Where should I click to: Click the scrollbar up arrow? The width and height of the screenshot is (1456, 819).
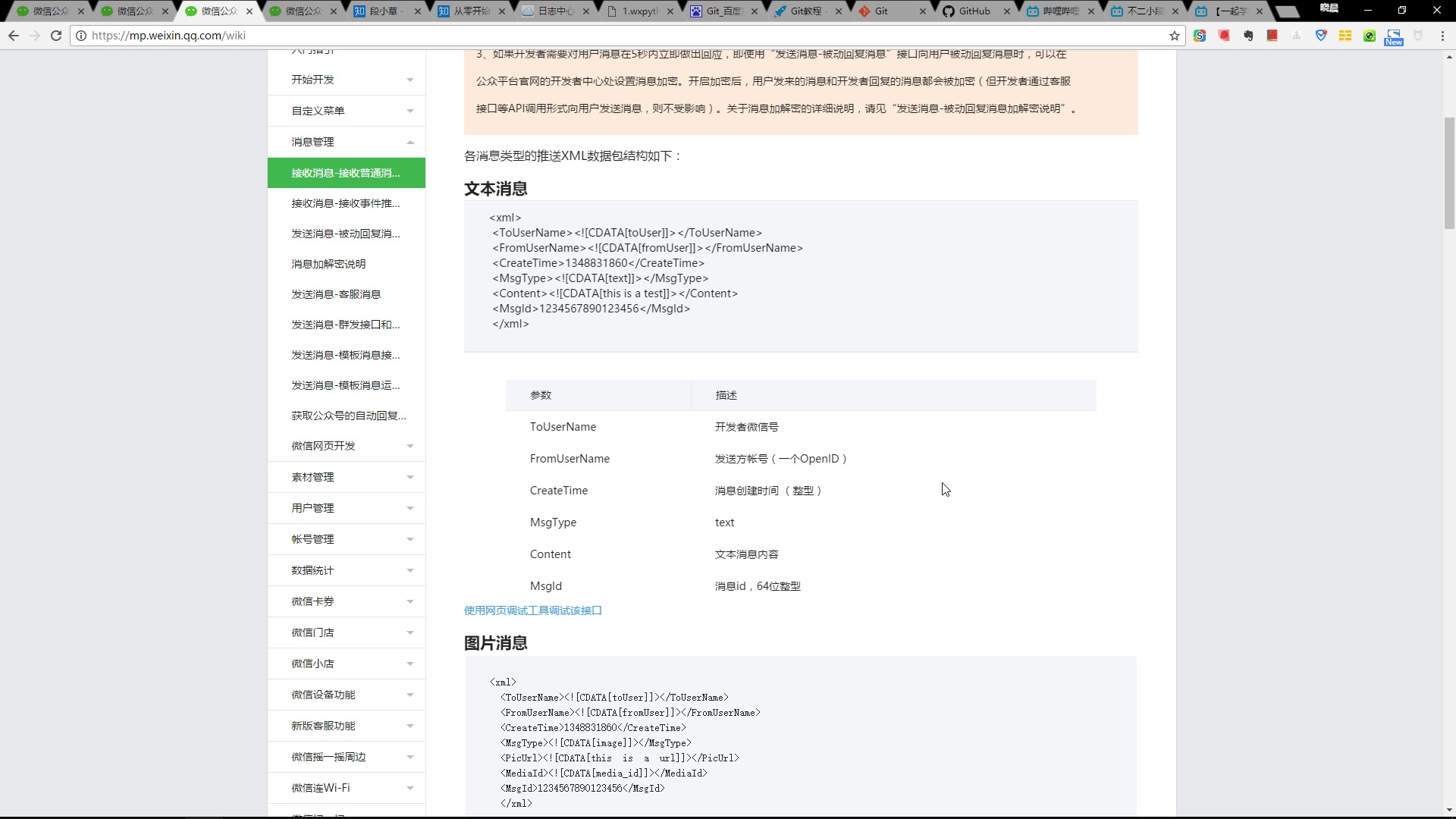point(1449,57)
